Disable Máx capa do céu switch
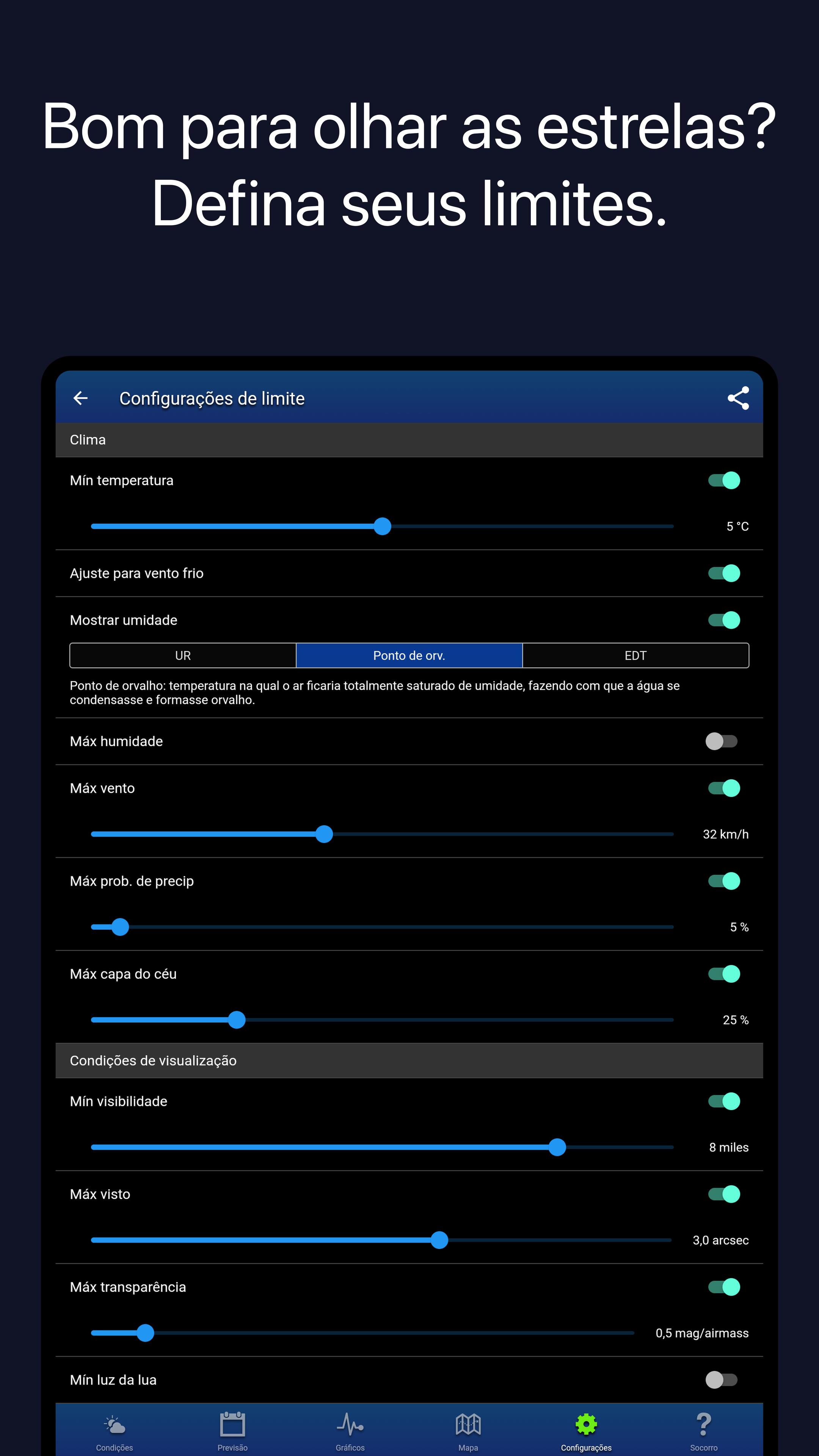This screenshot has height=1456, width=819. click(x=724, y=974)
